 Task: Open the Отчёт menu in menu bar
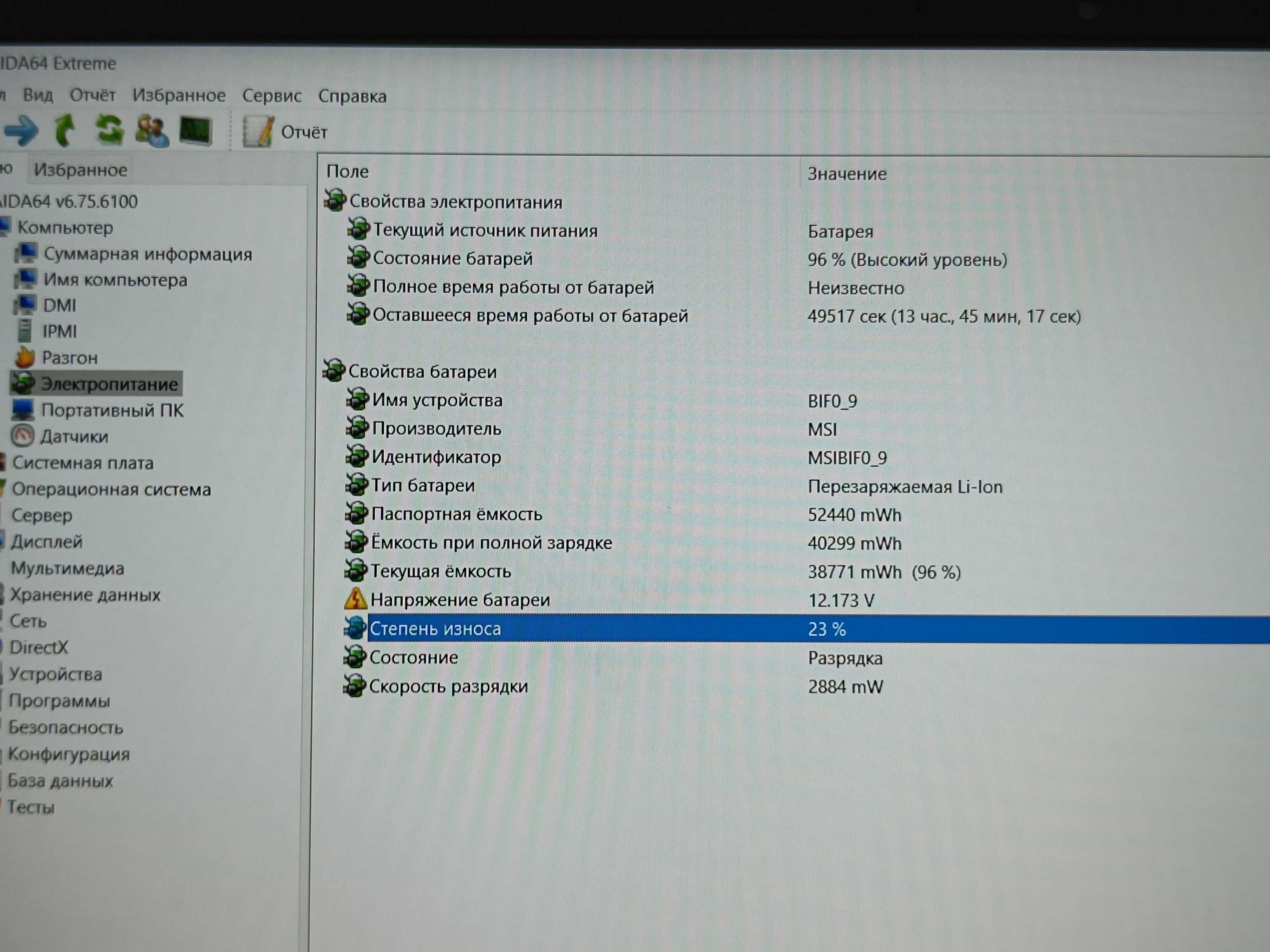coord(93,95)
